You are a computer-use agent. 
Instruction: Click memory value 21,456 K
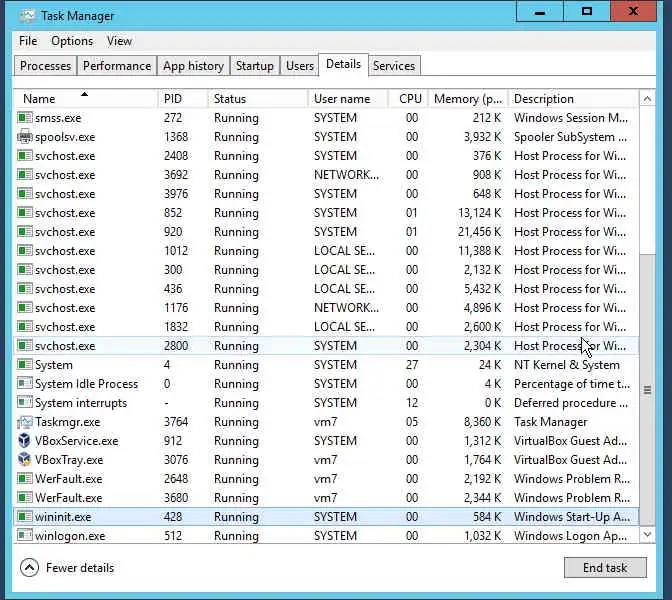click(x=479, y=231)
